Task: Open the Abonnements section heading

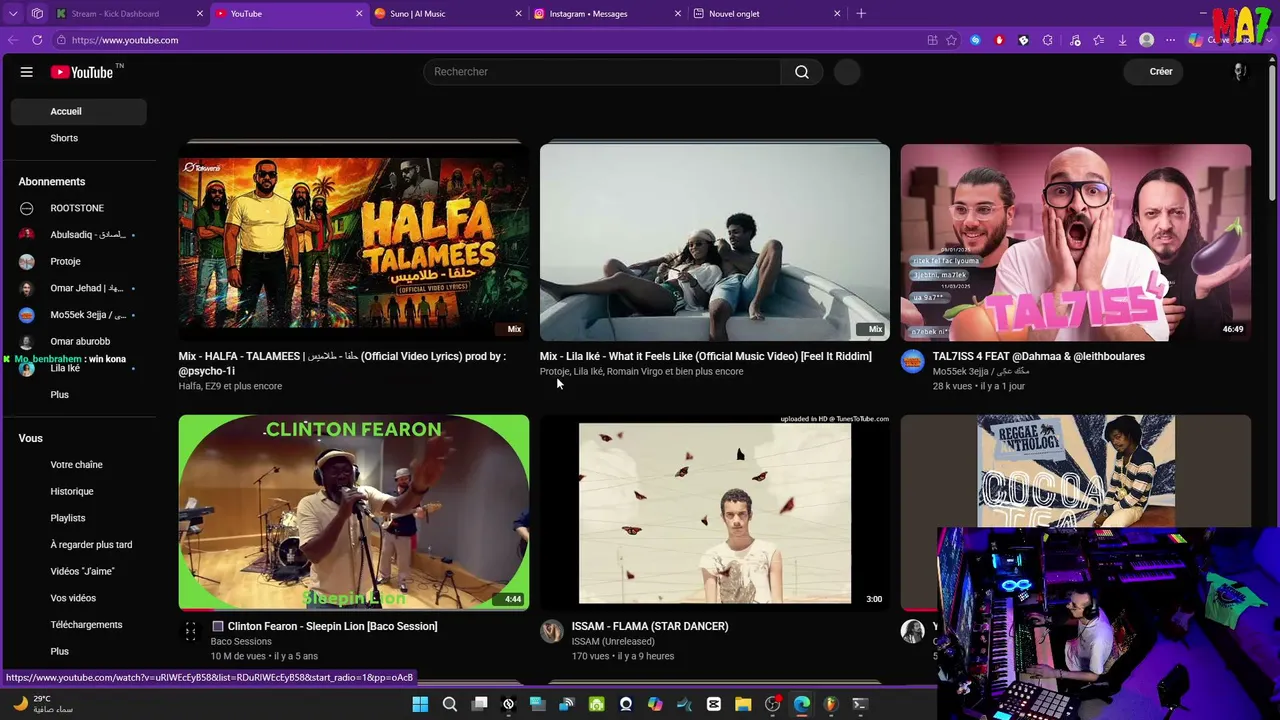Action: pyautogui.click(x=52, y=182)
